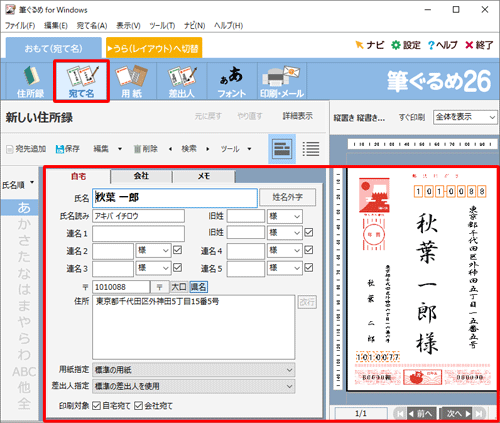Click 保存 save with disk icon
Image resolution: width=500 pixels, height=423 pixels.
pyautogui.click(x=68, y=149)
